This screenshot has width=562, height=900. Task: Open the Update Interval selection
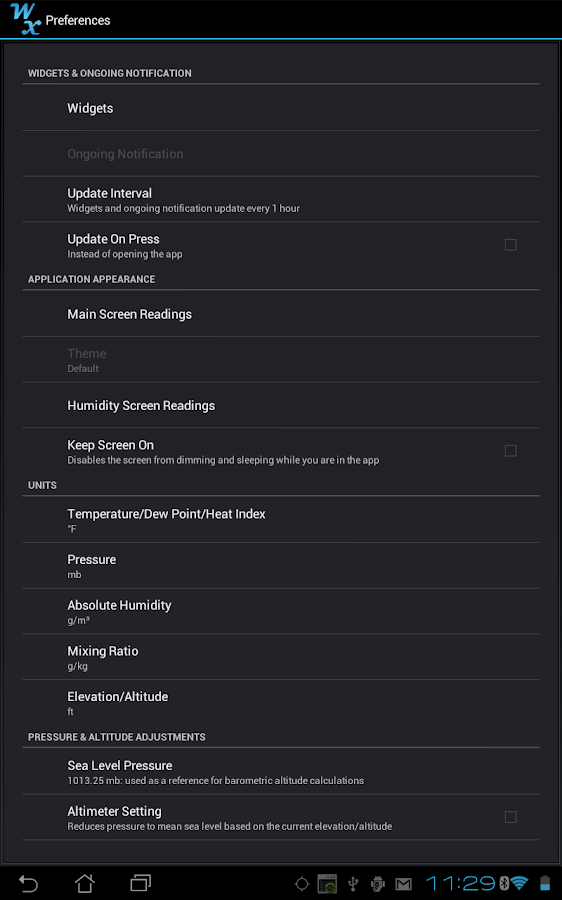pos(281,200)
